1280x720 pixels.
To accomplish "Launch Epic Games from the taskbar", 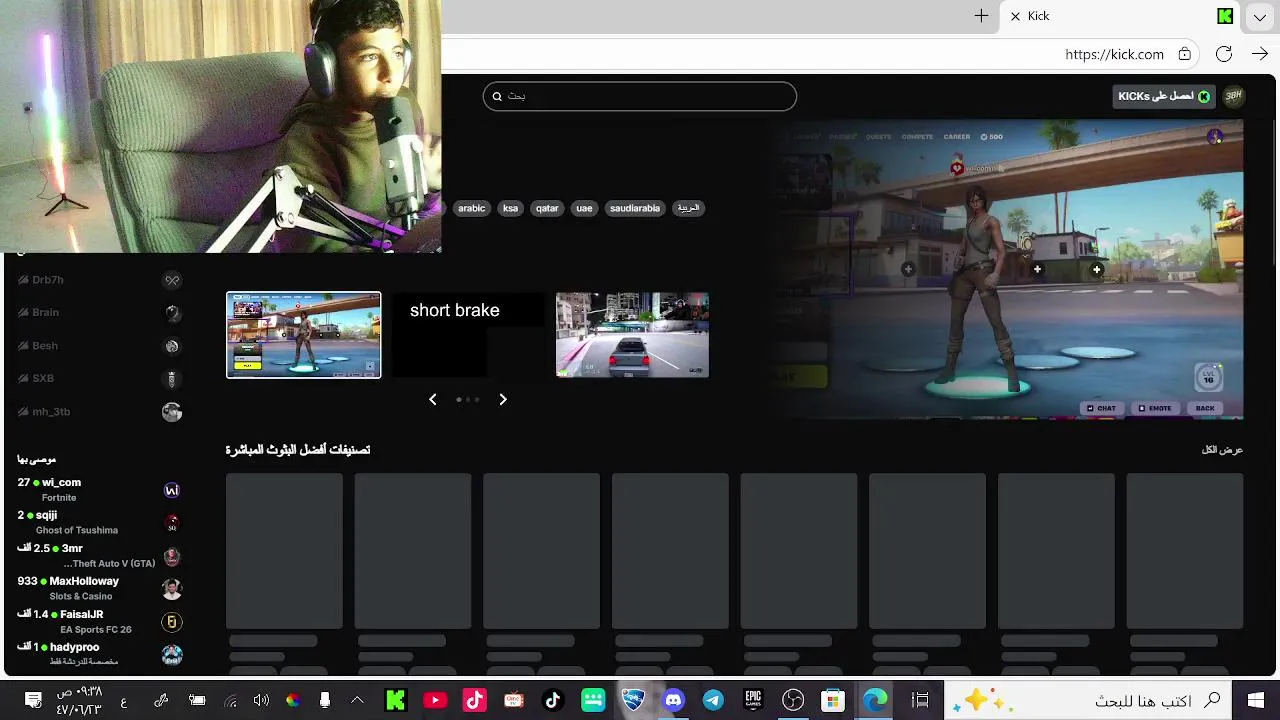I will pos(753,700).
